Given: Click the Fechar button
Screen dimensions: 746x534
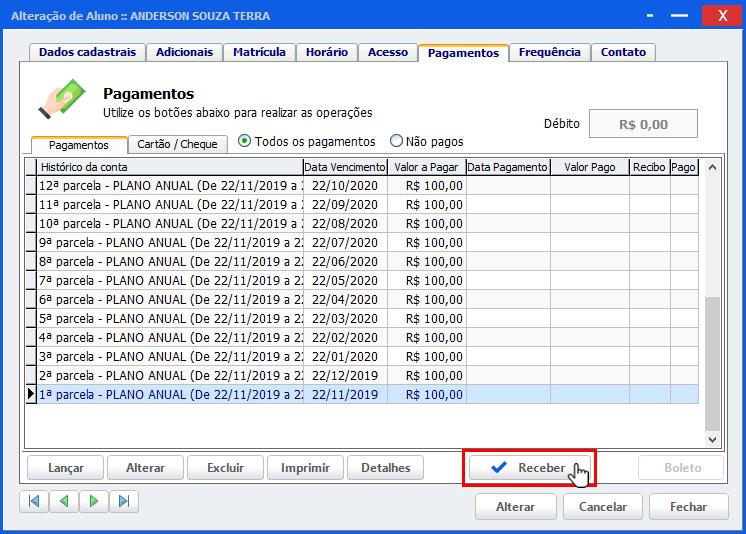Looking at the screenshot, I should click(x=688, y=507).
